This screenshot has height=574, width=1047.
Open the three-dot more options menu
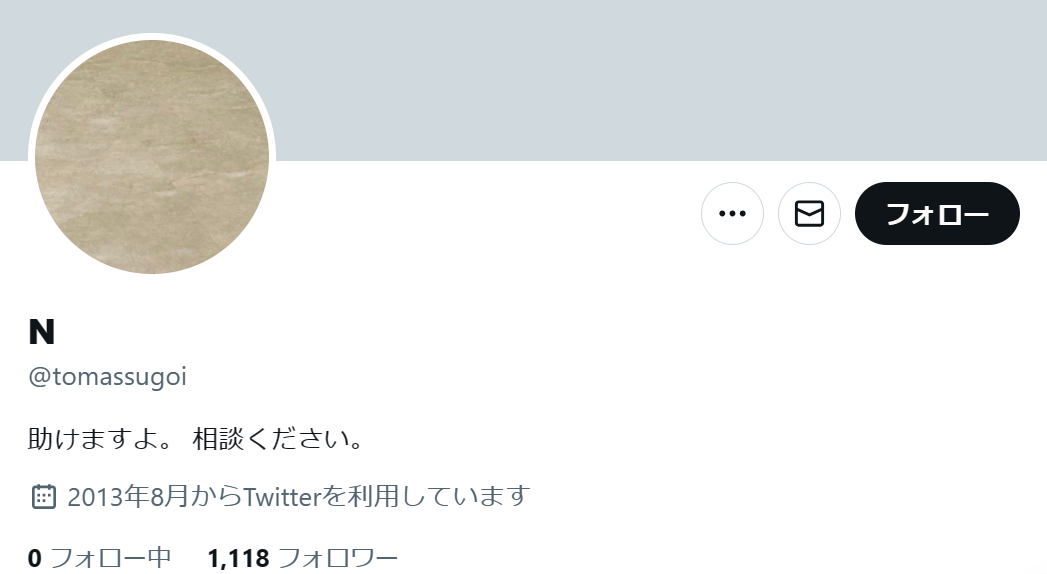[x=732, y=214]
